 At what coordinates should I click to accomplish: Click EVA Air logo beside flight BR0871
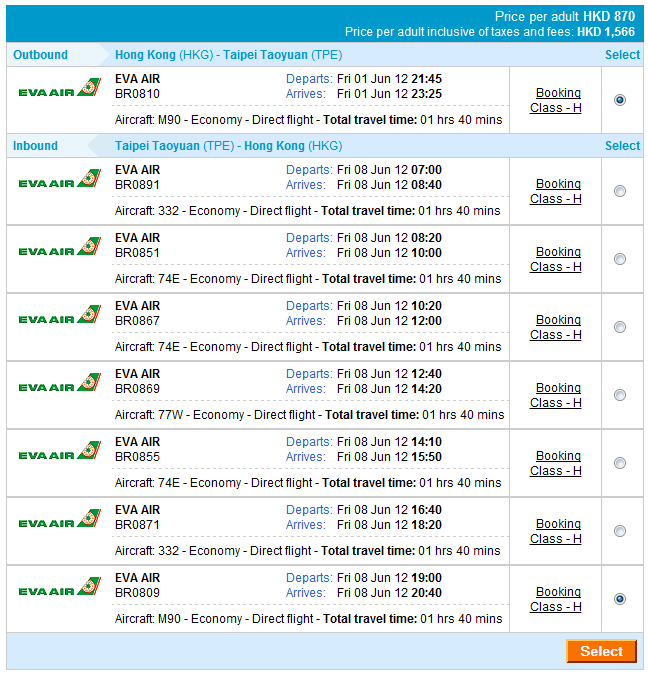pos(60,520)
